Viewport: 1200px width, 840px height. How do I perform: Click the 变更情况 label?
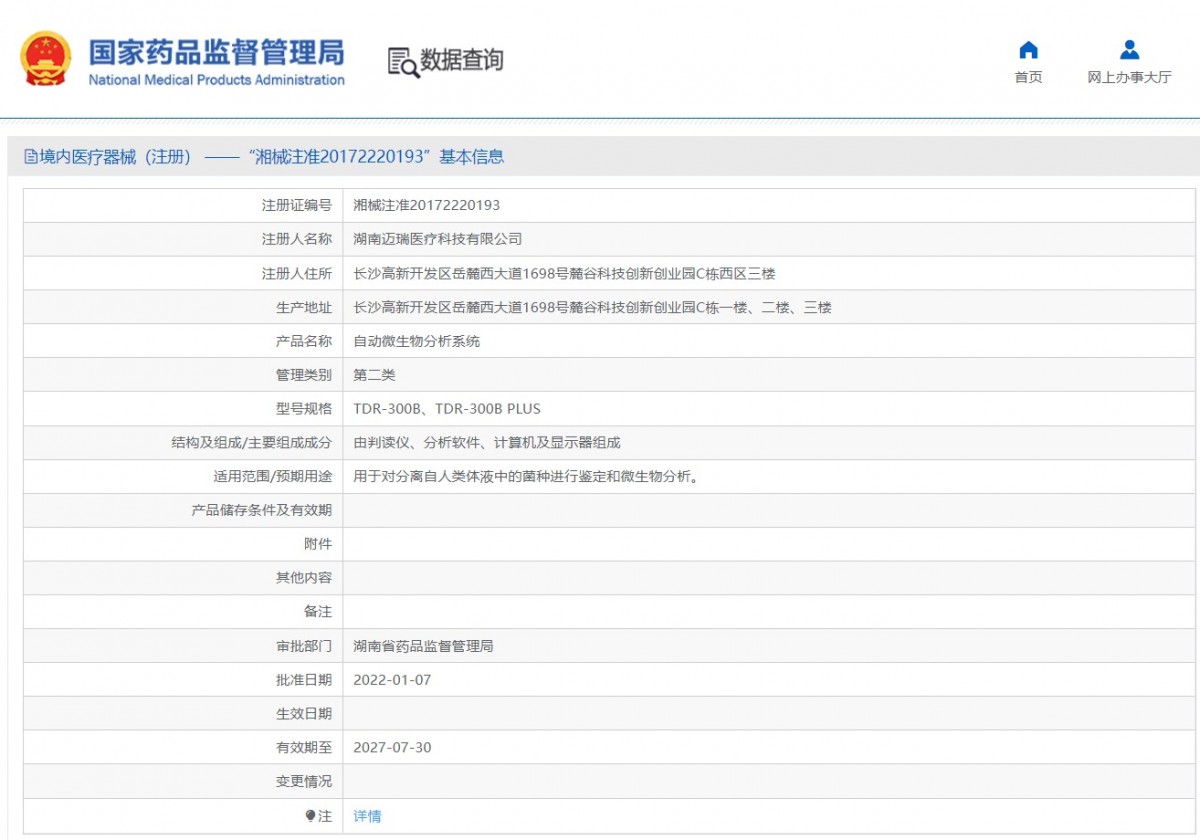[304, 782]
